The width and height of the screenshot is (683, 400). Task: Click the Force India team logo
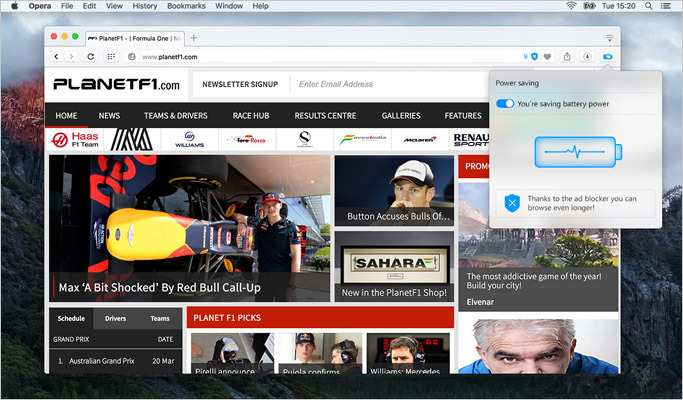point(362,139)
